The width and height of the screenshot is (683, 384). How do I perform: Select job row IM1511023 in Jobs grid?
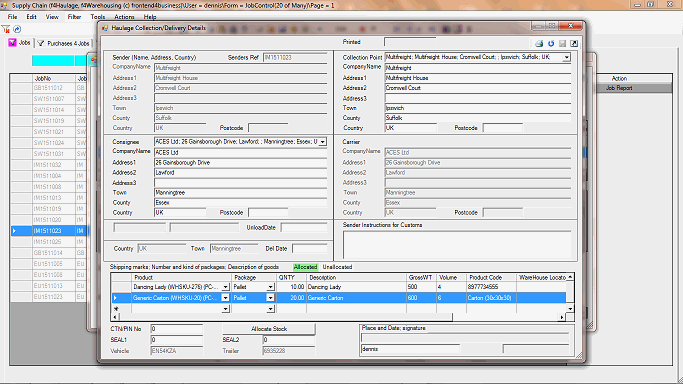[x=49, y=231]
